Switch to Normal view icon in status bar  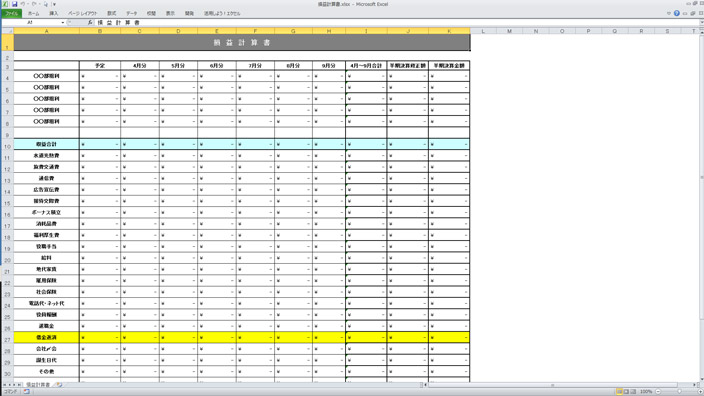tap(619, 392)
